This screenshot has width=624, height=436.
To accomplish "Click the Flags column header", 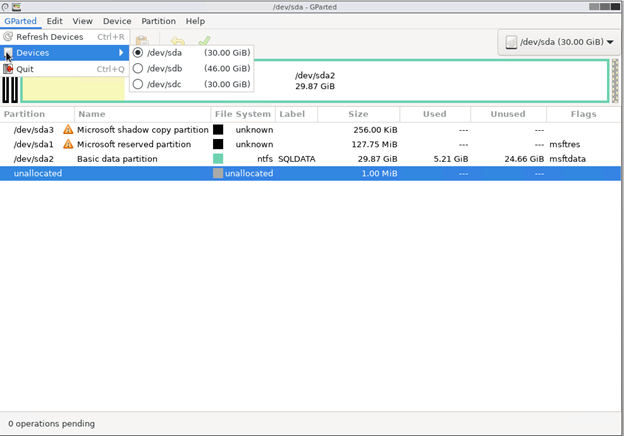I will [x=583, y=114].
